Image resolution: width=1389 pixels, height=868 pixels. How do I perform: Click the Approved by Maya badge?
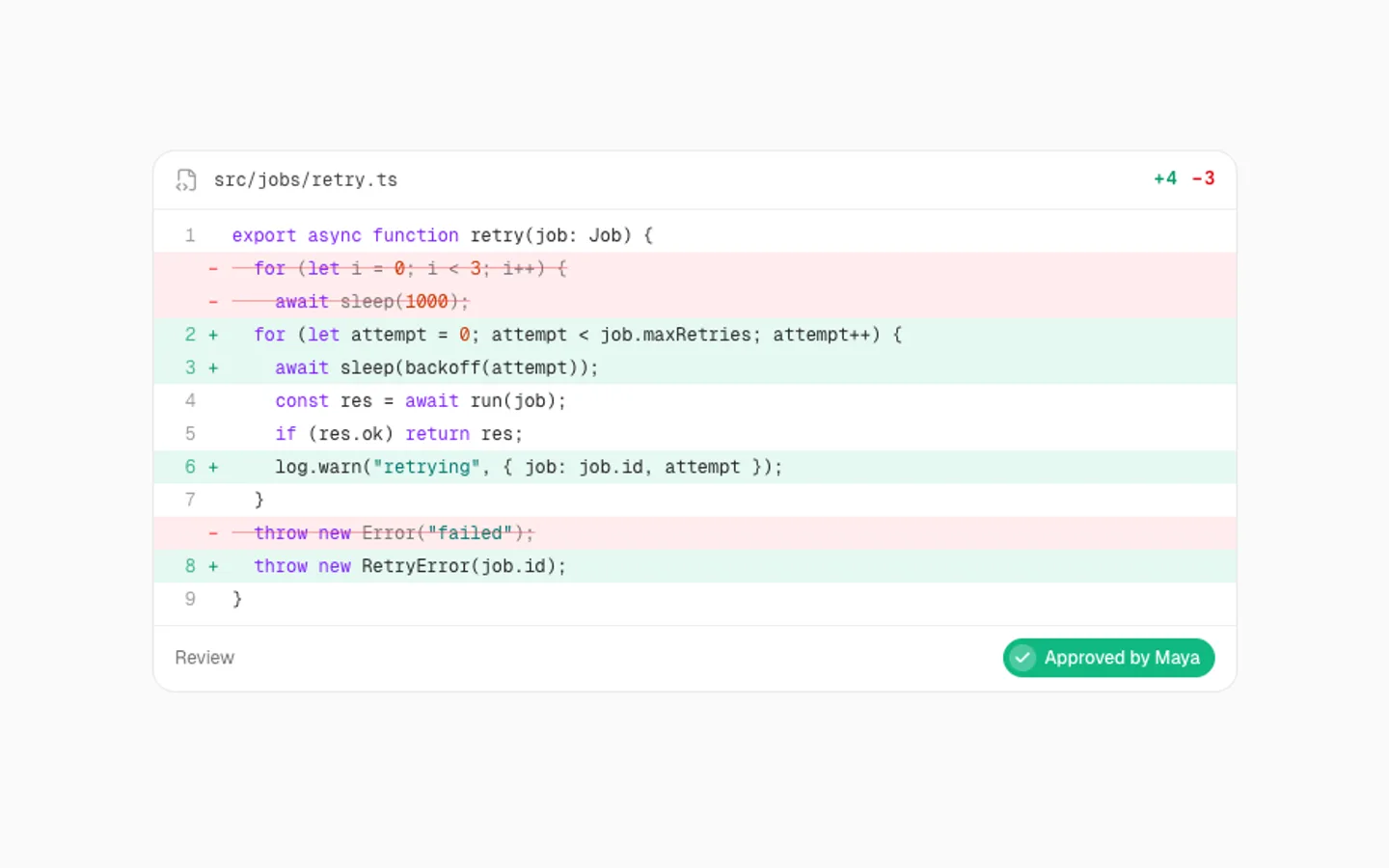point(1108,658)
